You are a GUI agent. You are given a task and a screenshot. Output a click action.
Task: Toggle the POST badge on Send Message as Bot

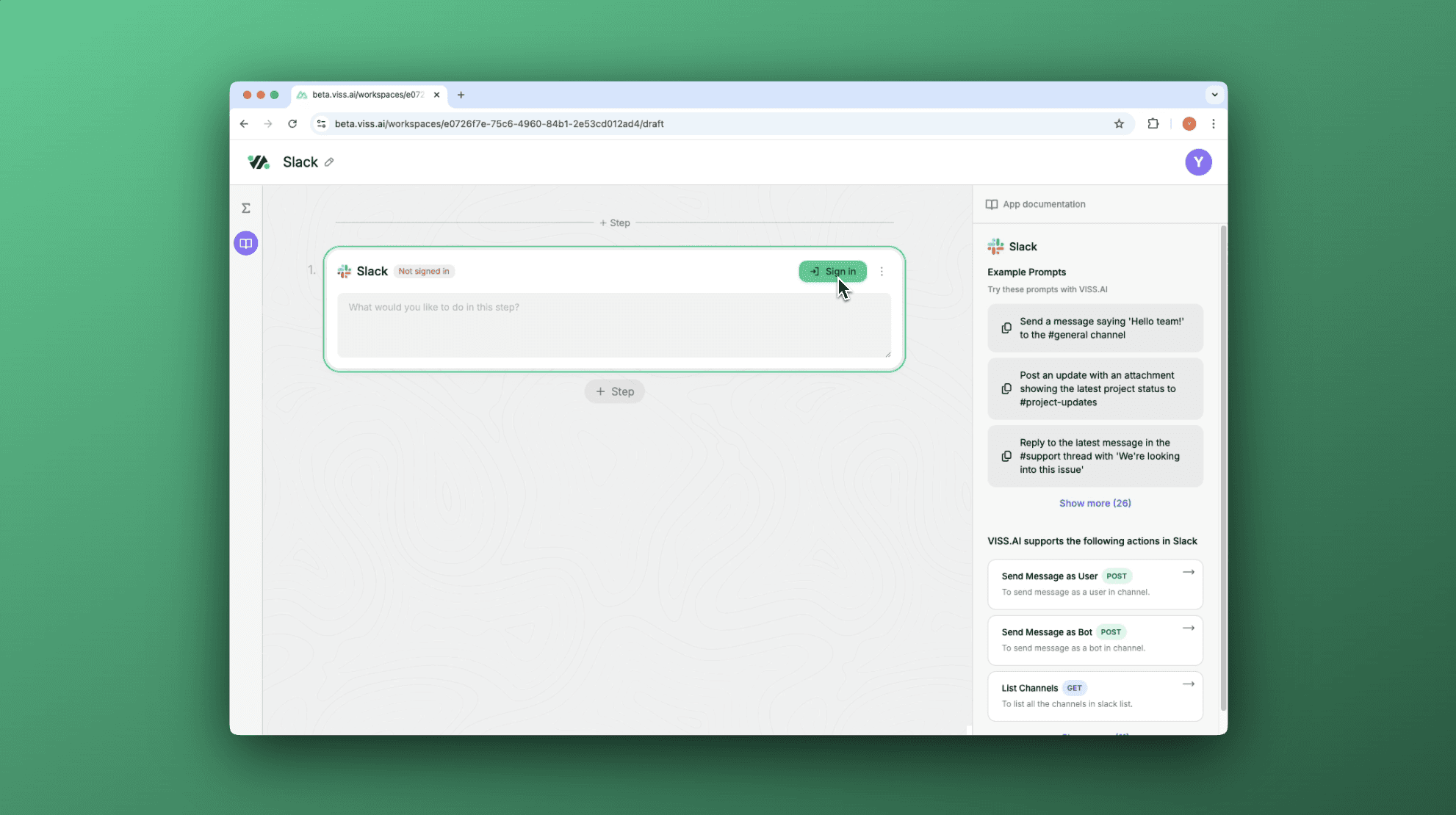1110,632
